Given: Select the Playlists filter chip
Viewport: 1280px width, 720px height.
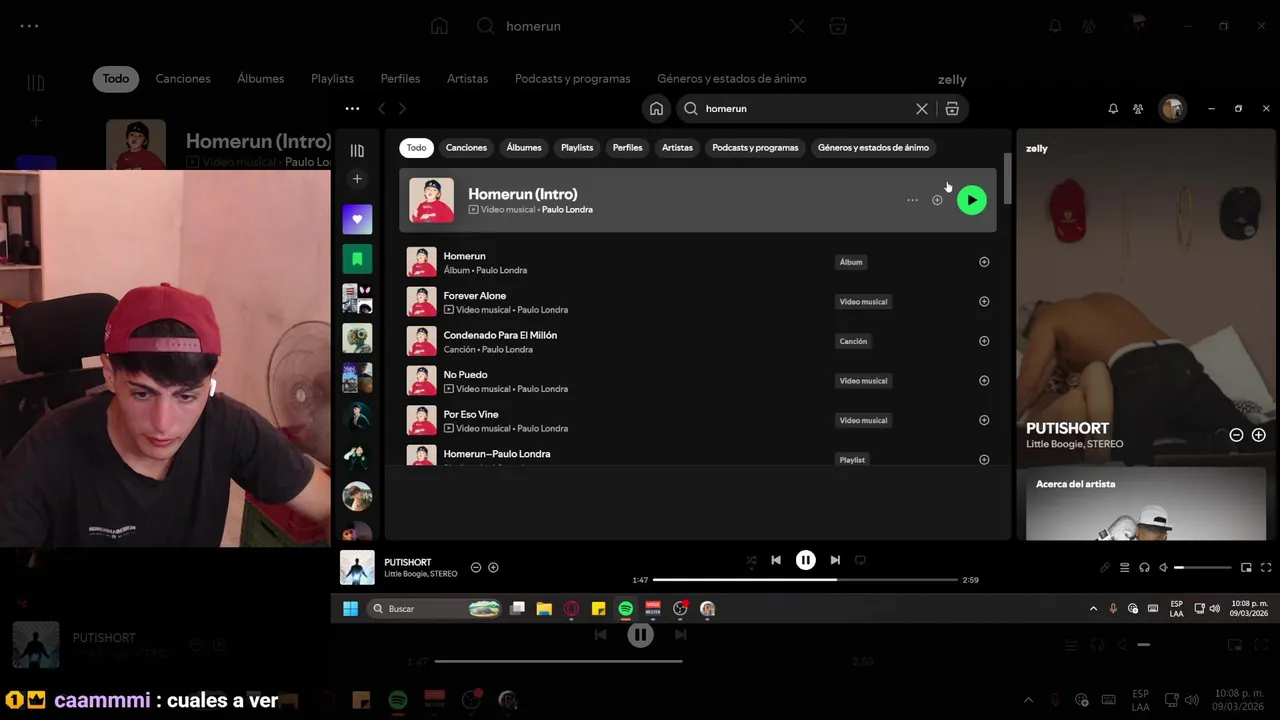Looking at the screenshot, I should pos(577,148).
